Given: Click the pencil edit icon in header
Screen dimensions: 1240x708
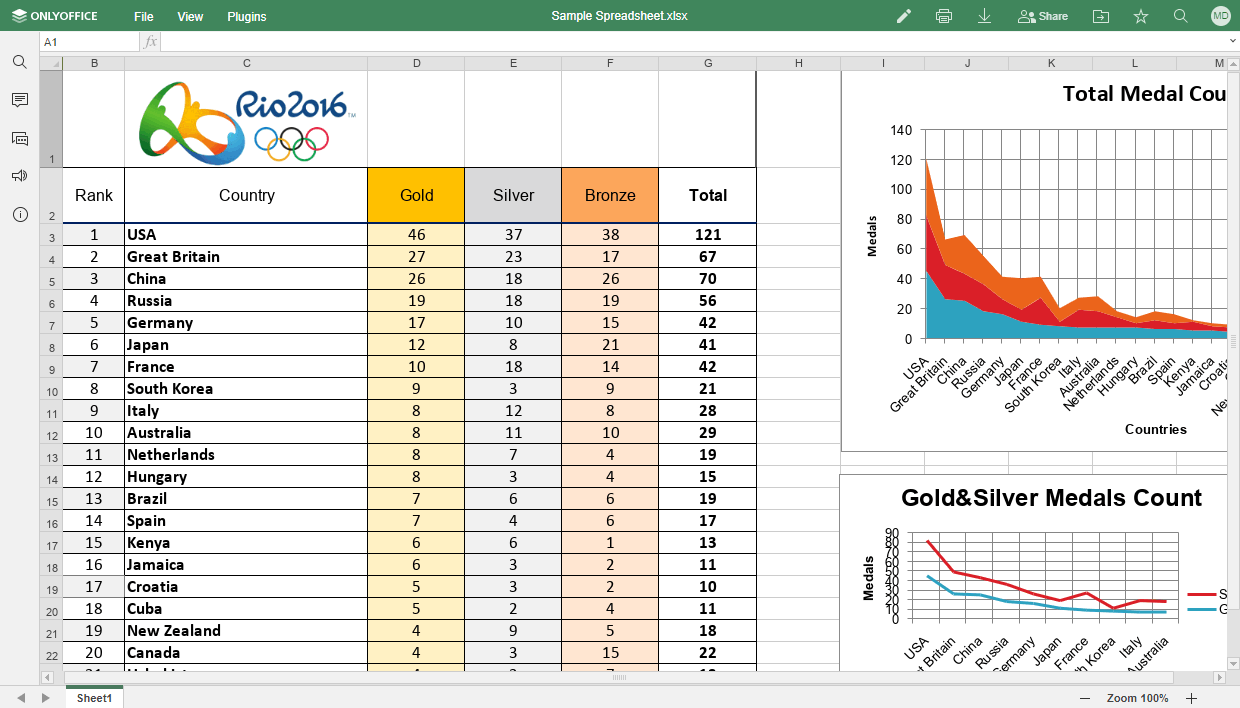Looking at the screenshot, I should tap(904, 16).
